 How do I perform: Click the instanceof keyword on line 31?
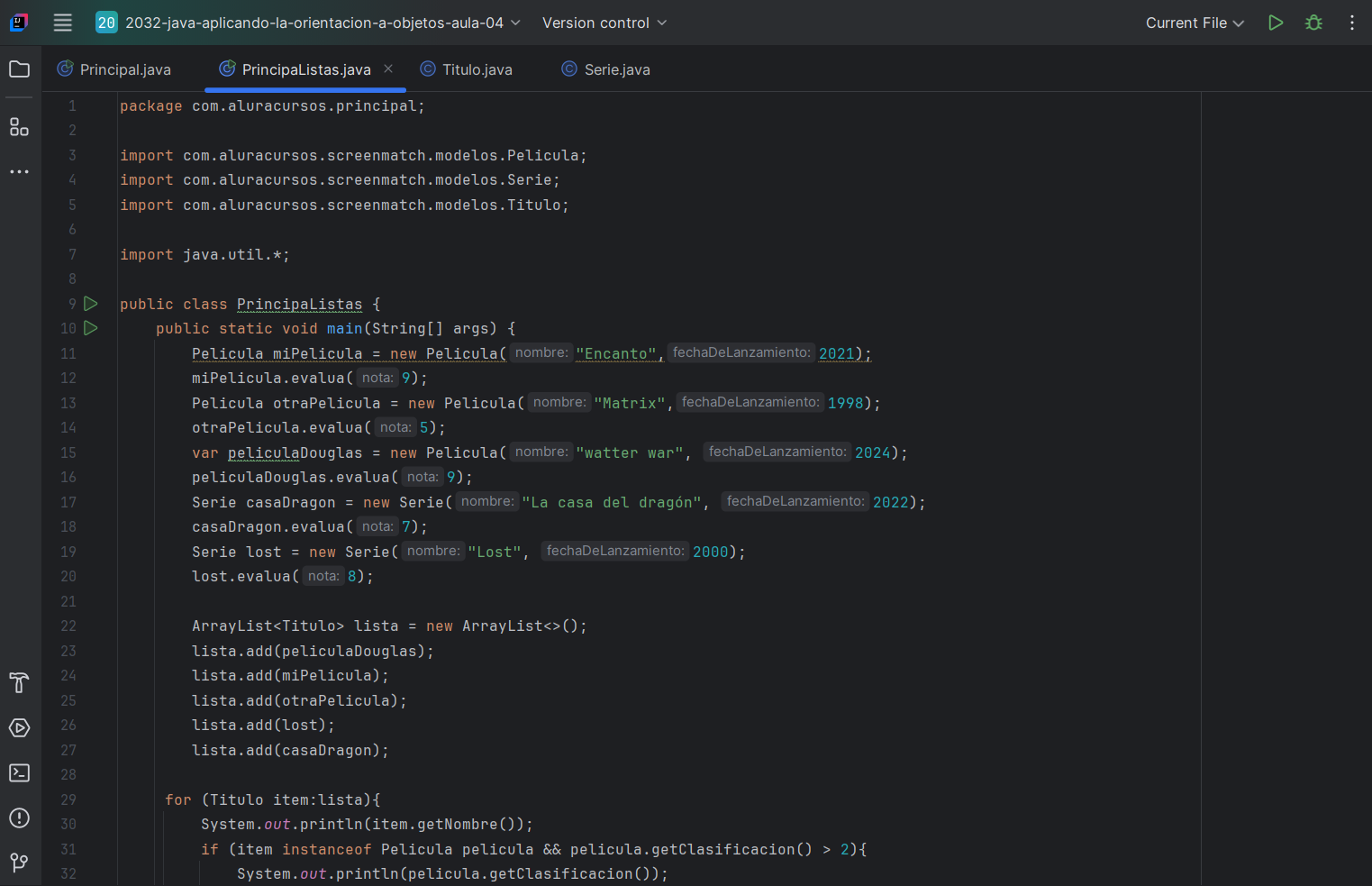point(326,850)
